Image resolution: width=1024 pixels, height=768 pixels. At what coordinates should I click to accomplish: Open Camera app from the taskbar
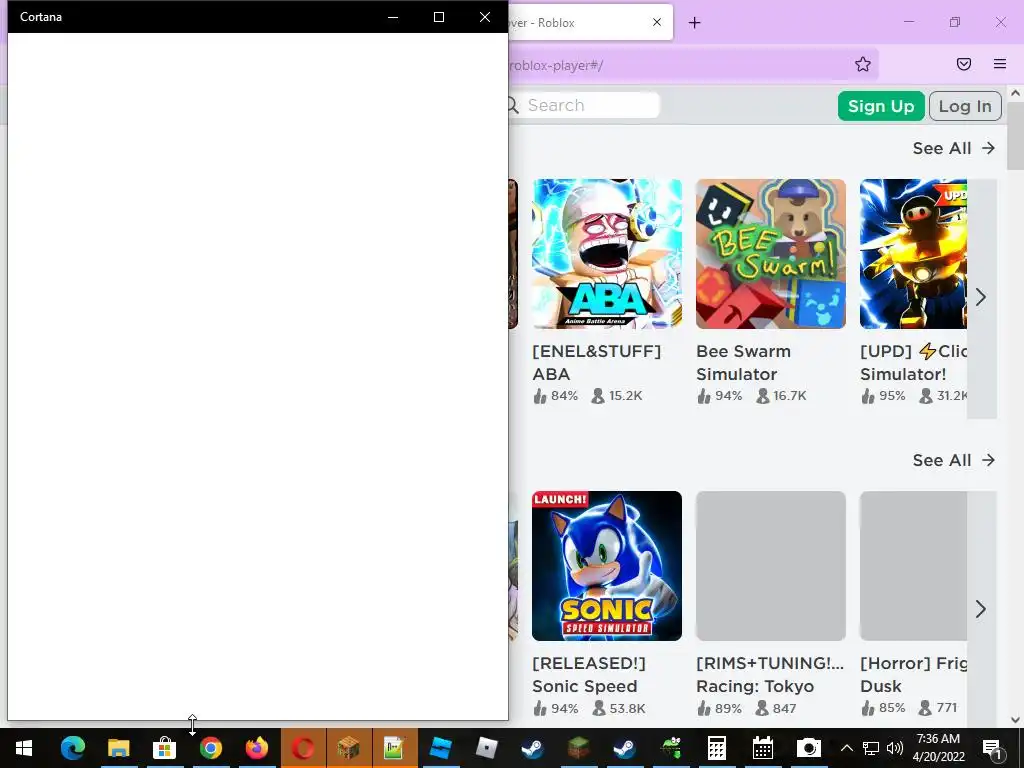coord(808,748)
